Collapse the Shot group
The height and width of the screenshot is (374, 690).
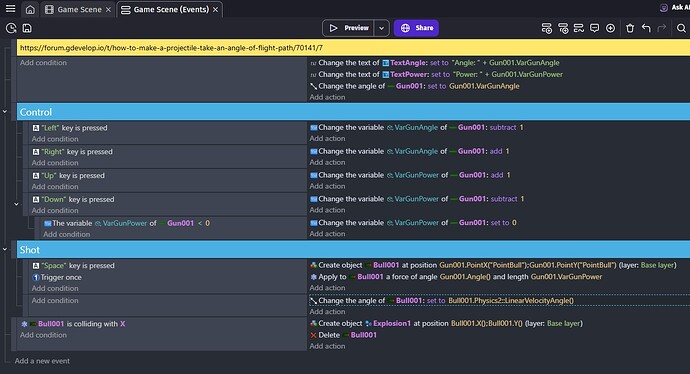coord(5,249)
